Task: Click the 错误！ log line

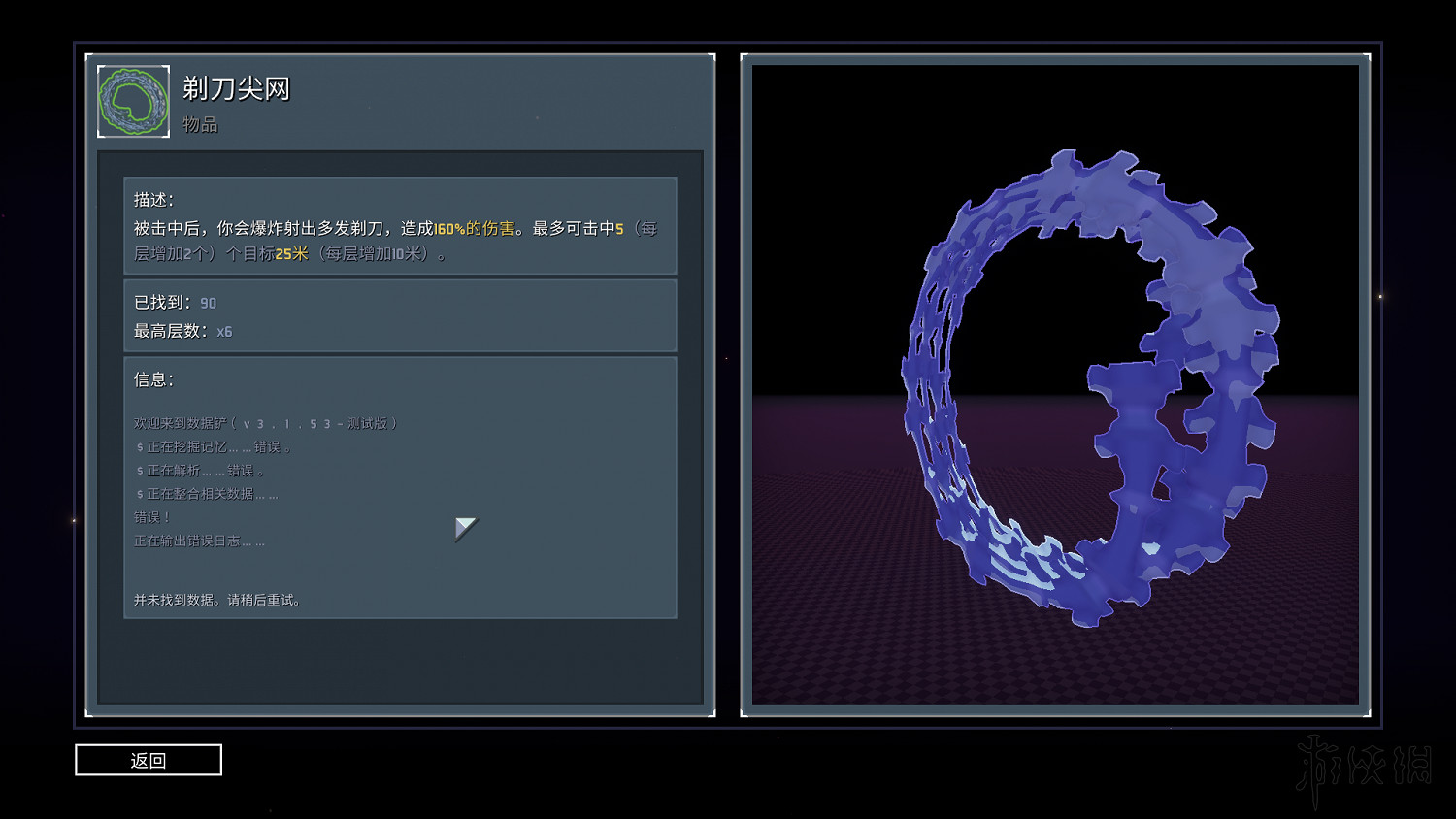Action: [151, 517]
